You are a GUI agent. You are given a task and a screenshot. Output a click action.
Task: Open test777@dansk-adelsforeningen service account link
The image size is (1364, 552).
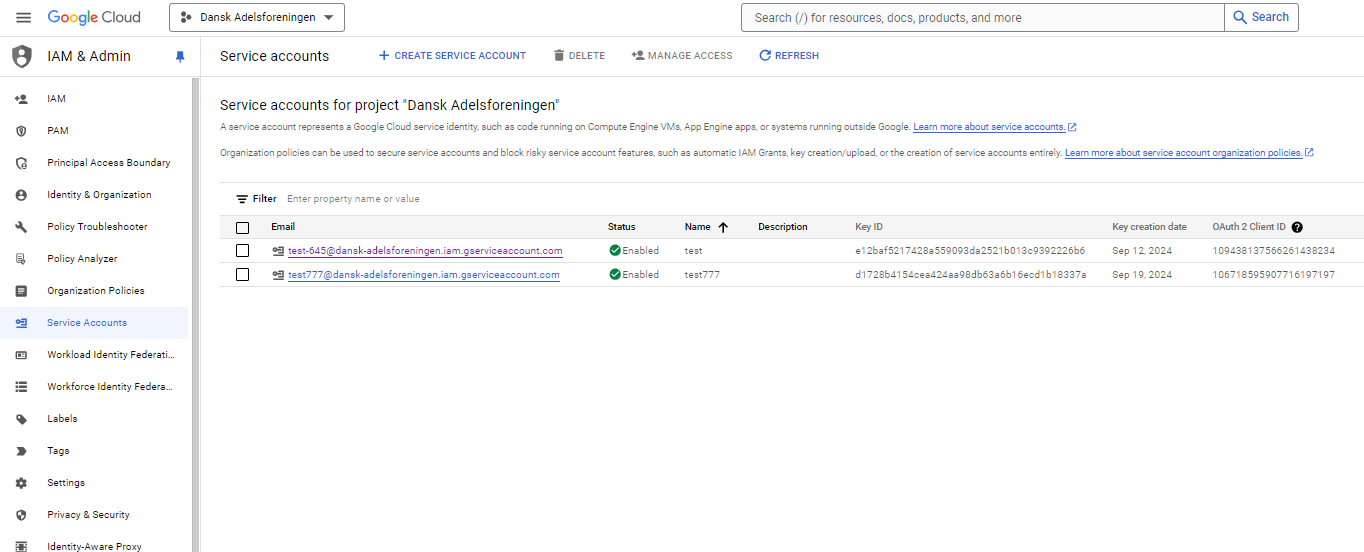pos(424,275)
